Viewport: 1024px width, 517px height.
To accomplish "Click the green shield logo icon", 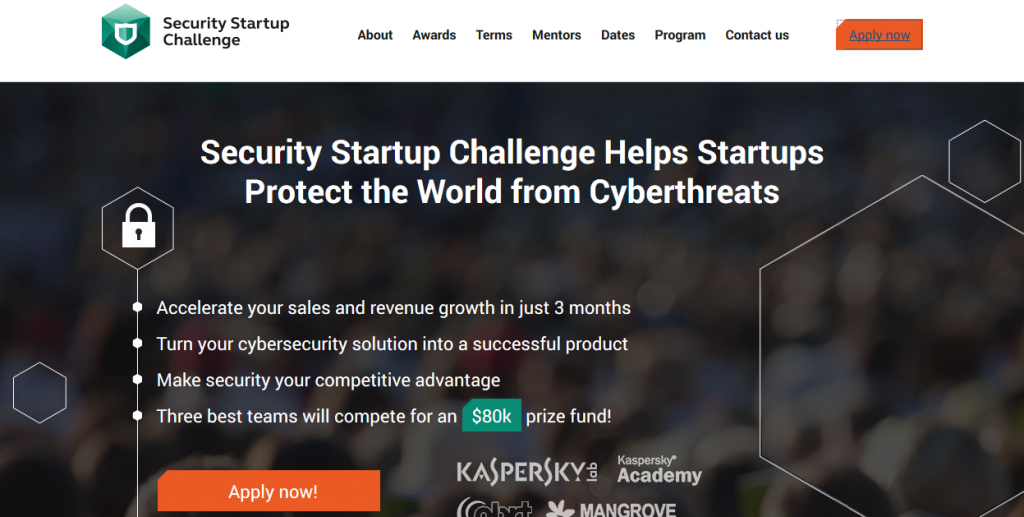I will (x=126, y=32).
